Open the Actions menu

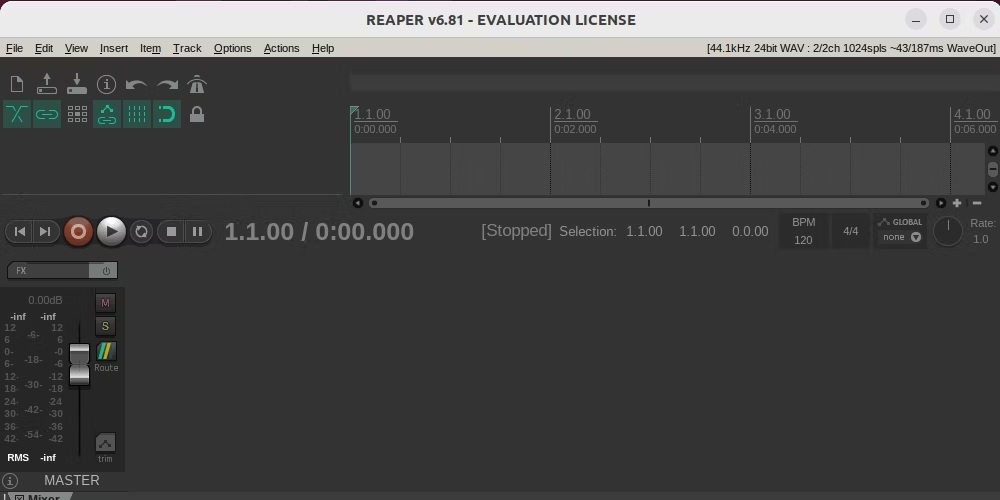[281, 48]
